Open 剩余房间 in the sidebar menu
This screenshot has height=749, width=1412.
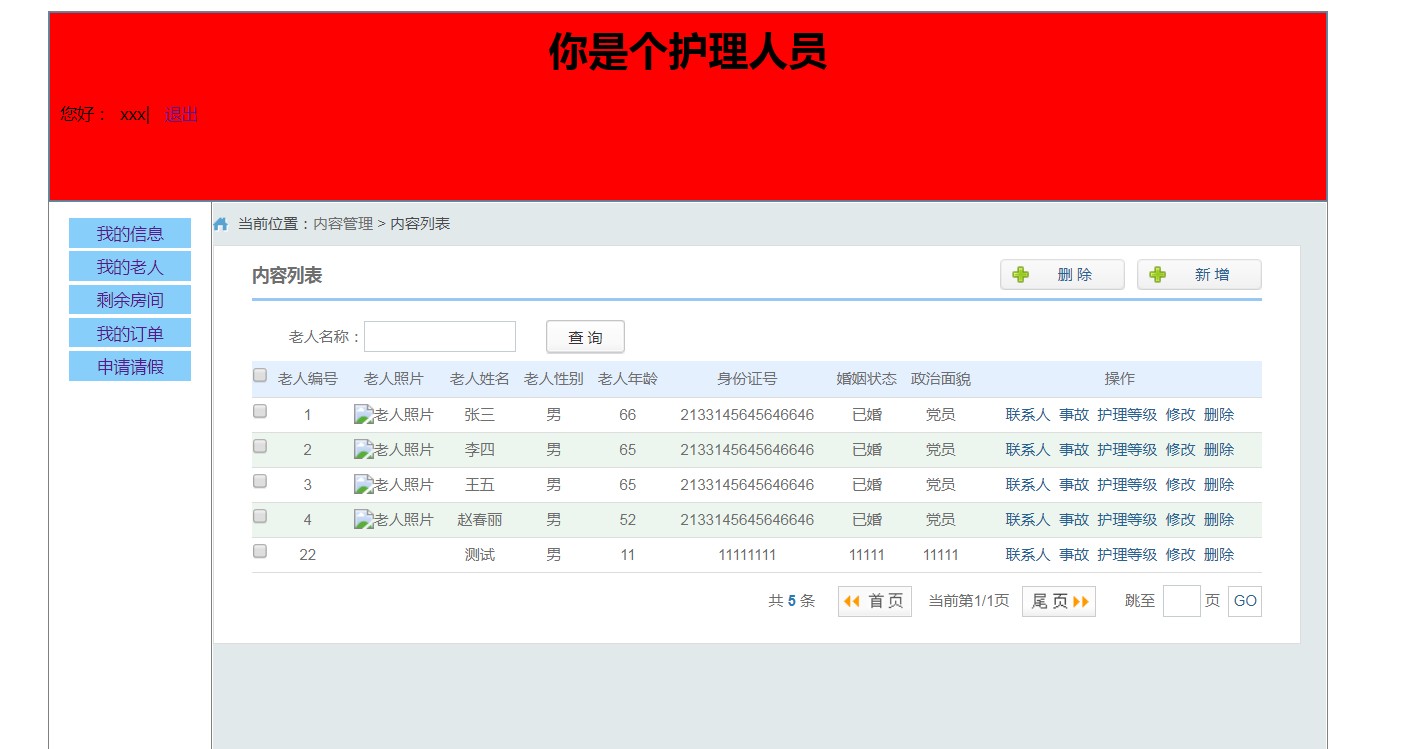pos(130,300)
